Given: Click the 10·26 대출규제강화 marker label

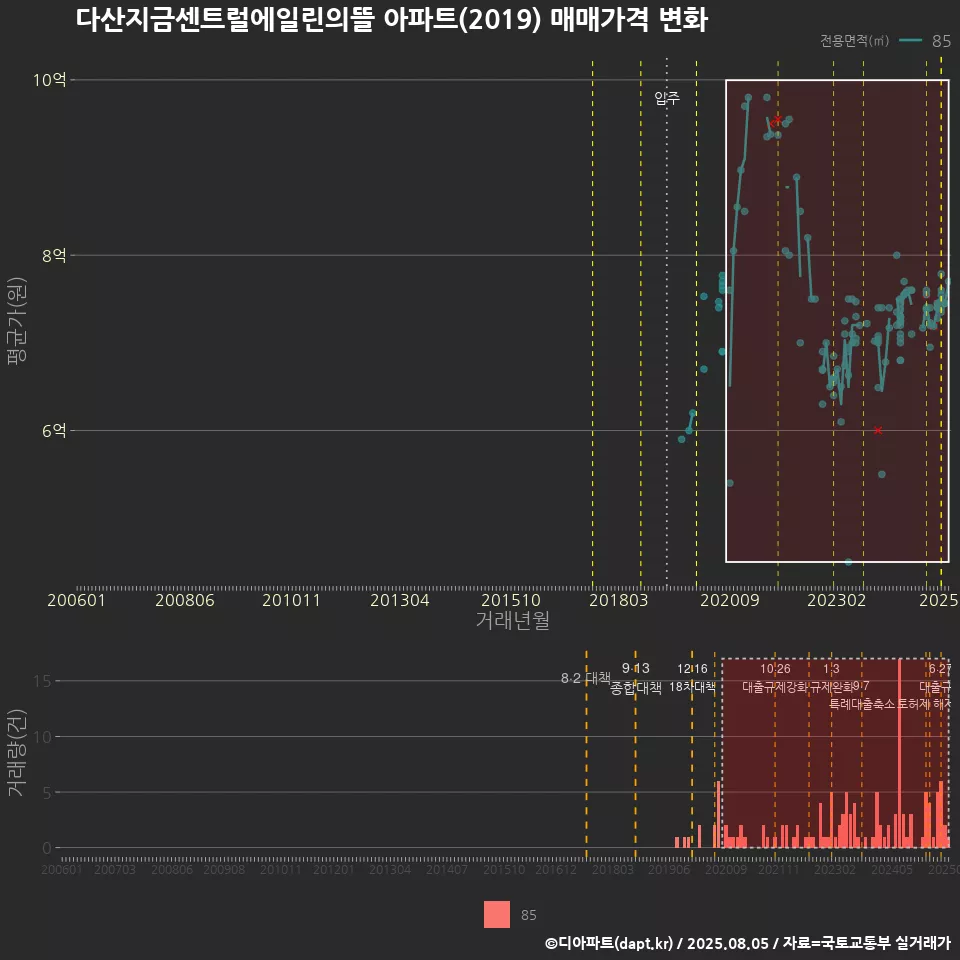Looking at the screenshot, I should point(775,678).
